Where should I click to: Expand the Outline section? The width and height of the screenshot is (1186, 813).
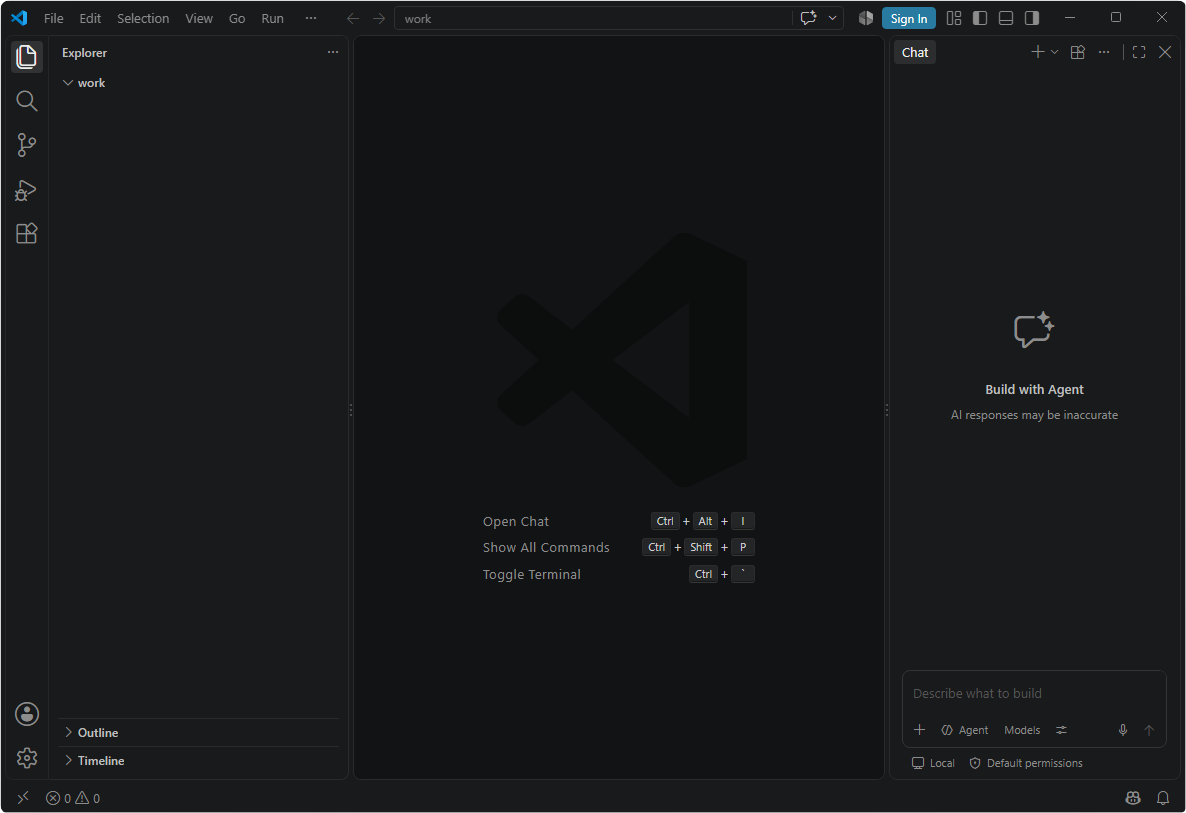pyautogui.click(x=198, y=732)
